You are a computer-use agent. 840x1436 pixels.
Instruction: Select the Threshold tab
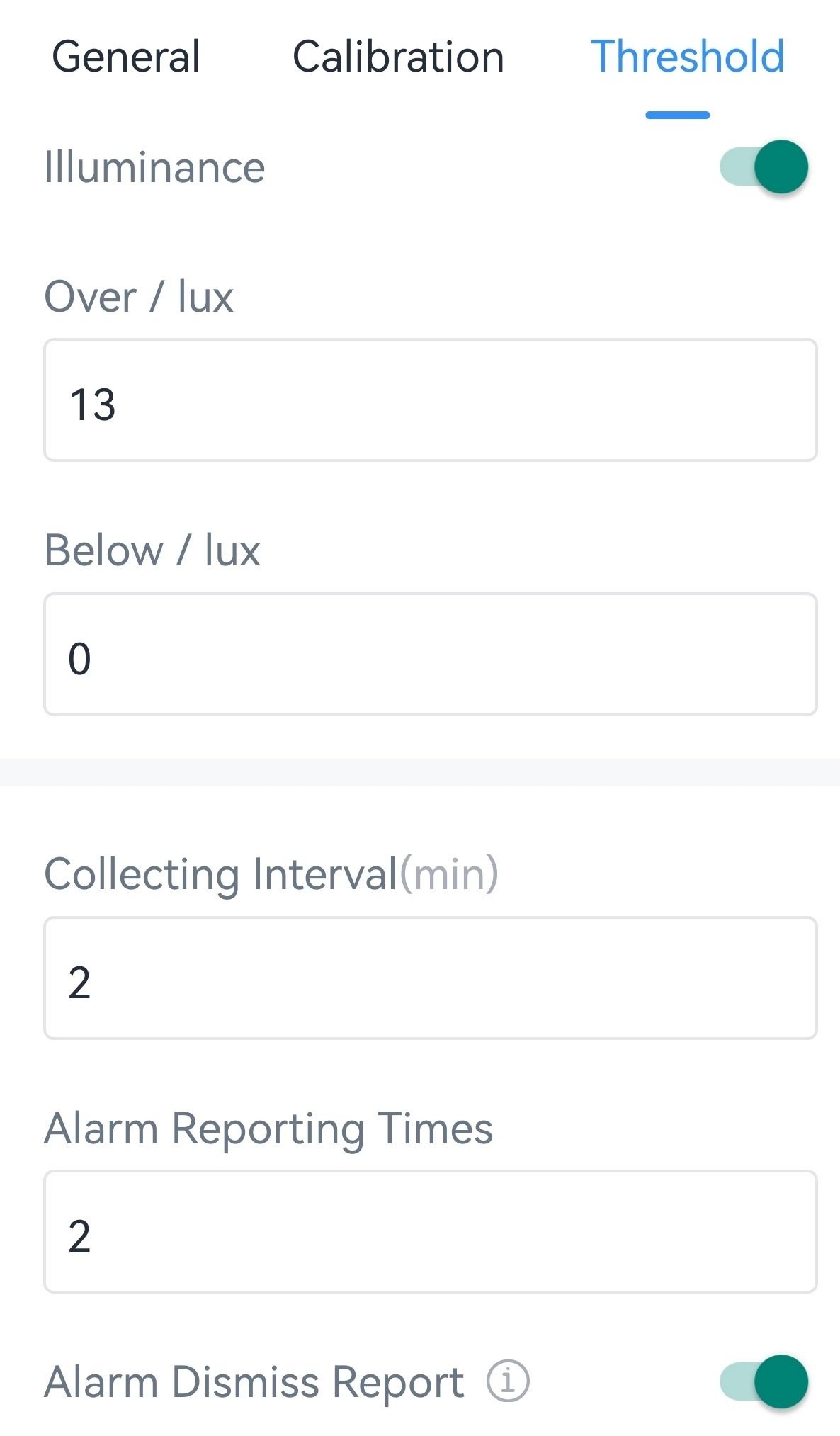(687, 57)
